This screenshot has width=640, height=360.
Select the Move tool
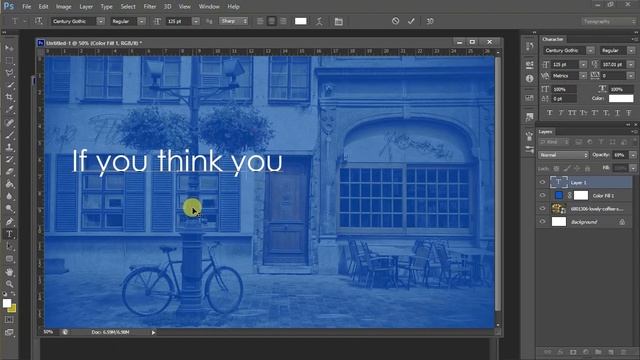(9, 48)
